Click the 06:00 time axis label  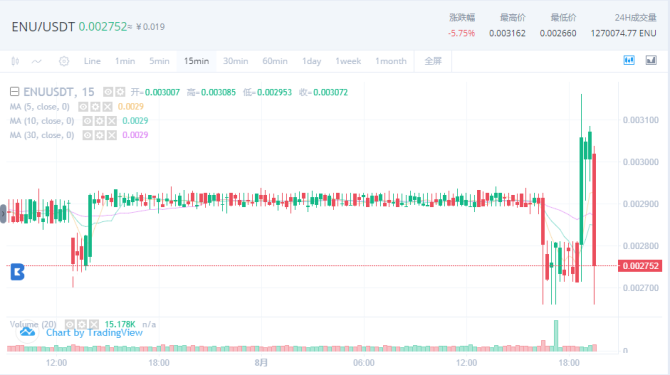[364, 363]
